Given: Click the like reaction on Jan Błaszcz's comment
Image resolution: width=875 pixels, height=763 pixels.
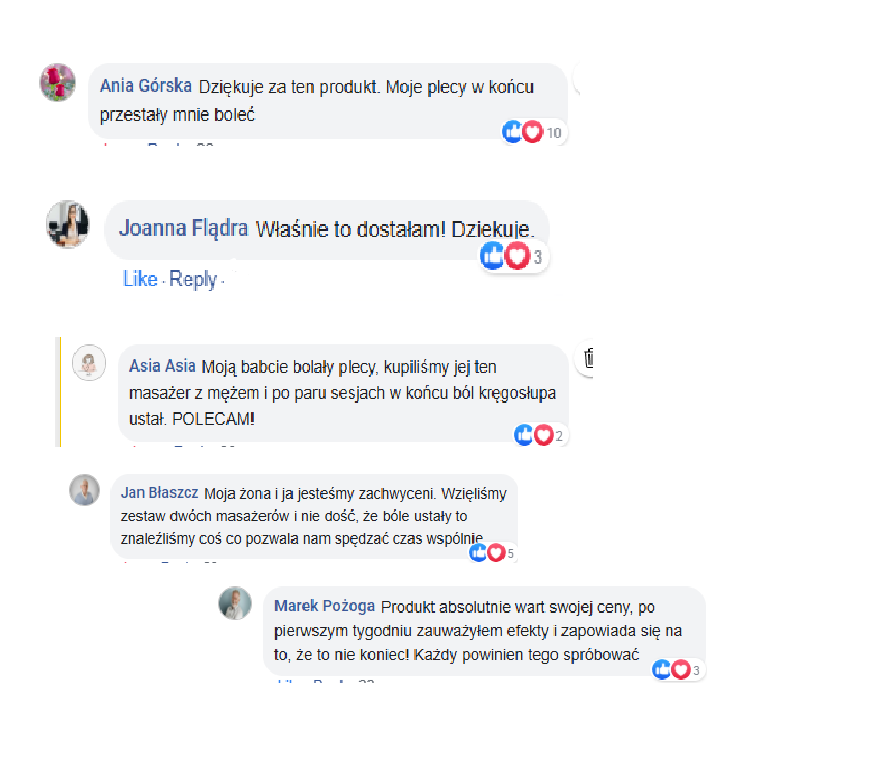Looking at the screenshot, I should click(478, 553).
